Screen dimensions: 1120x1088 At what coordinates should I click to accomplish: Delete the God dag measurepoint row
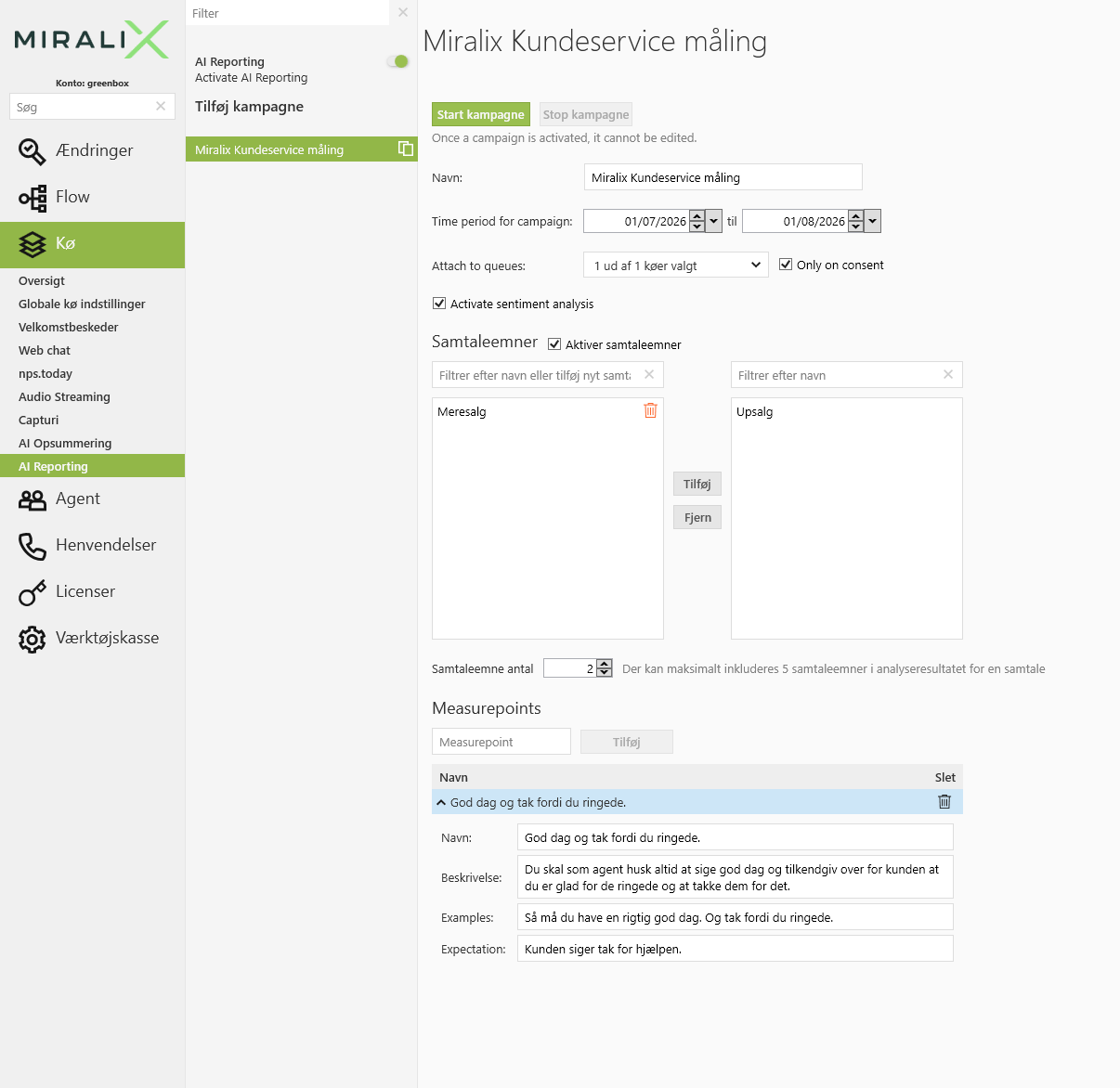(x=944, y=802)
